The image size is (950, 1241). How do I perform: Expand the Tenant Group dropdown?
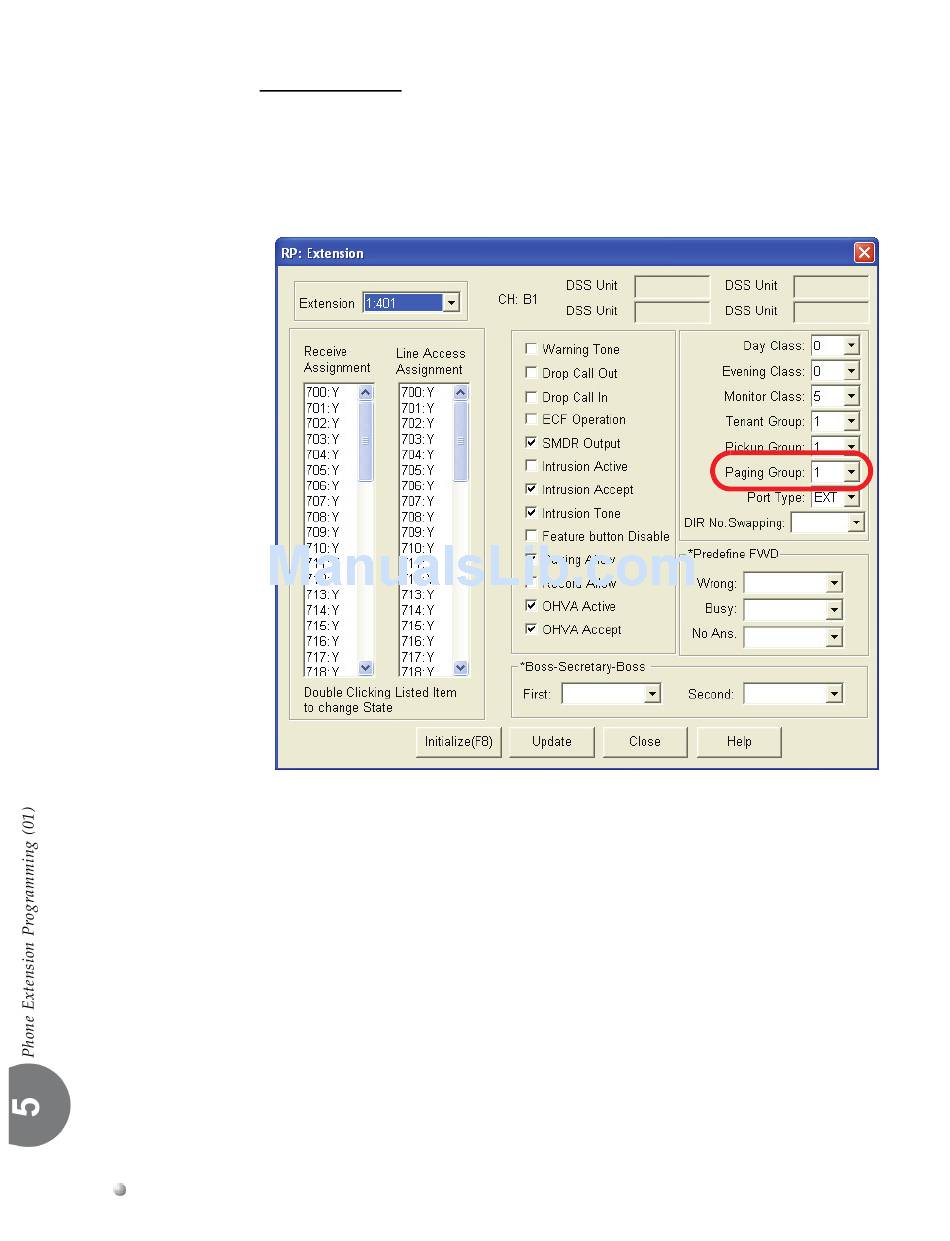851,422
